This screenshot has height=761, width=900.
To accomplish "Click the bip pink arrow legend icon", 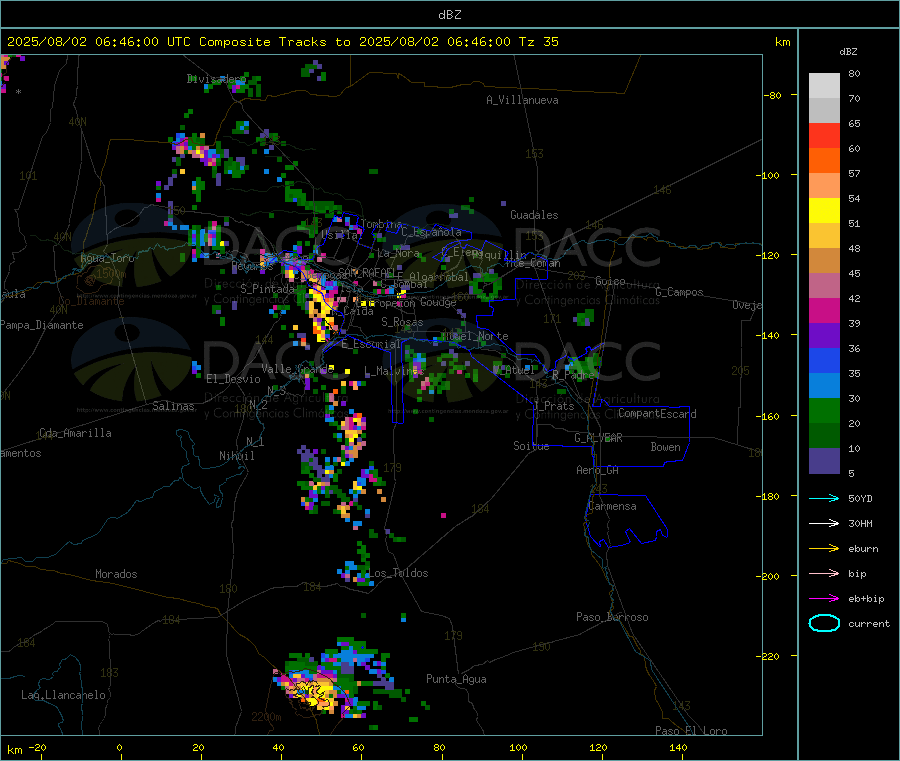I will coord(824,573).
